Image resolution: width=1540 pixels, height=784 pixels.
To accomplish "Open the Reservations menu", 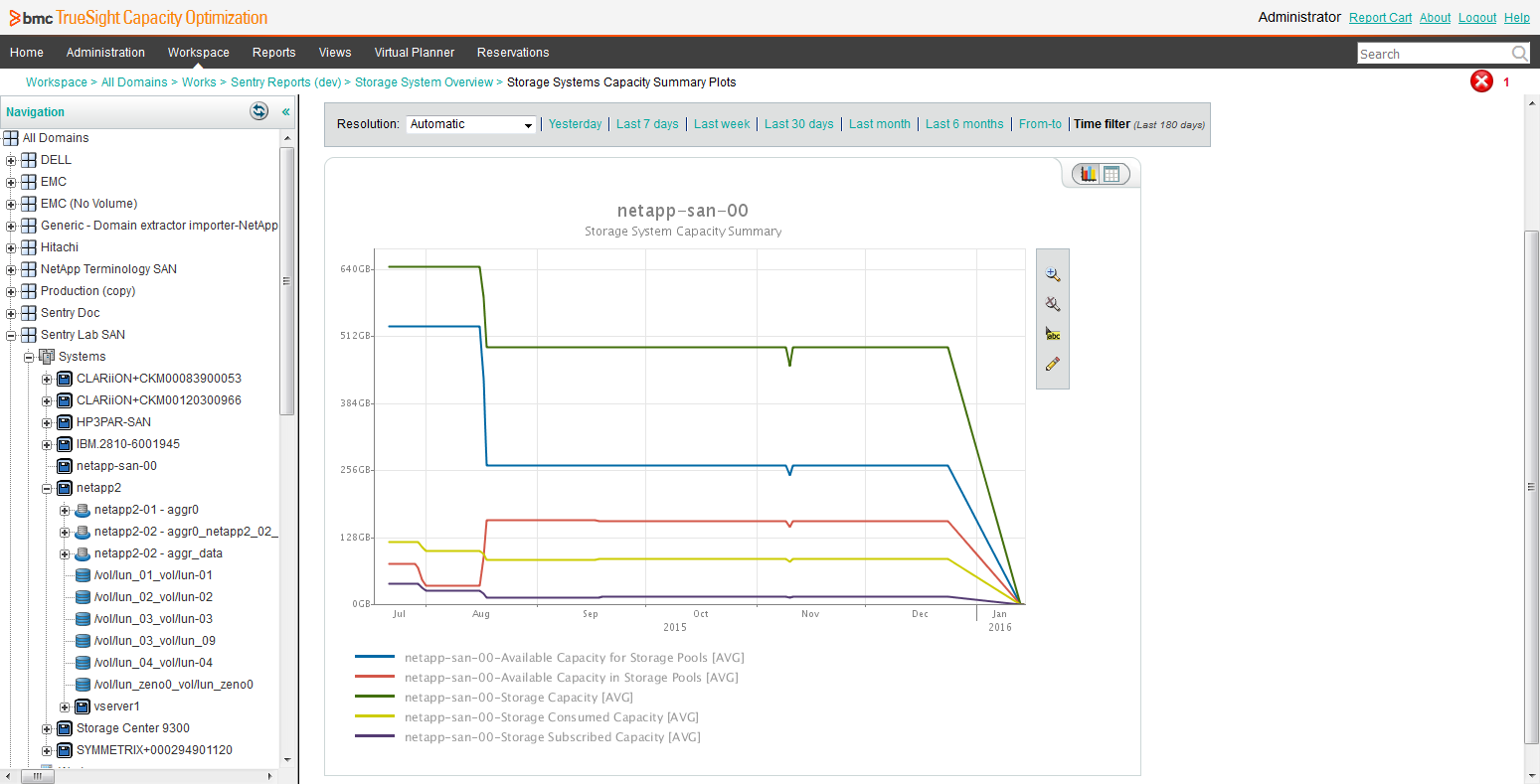I will click(513, 53).
